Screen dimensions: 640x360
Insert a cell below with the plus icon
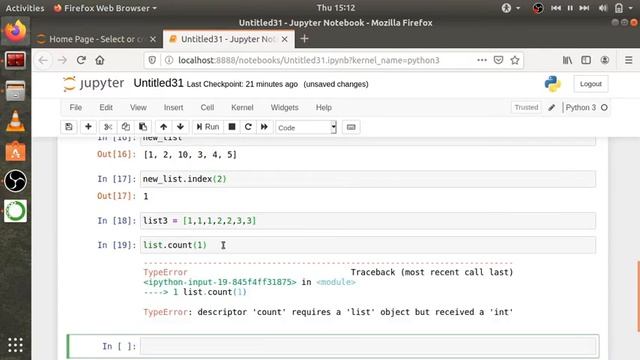(88, 127)
